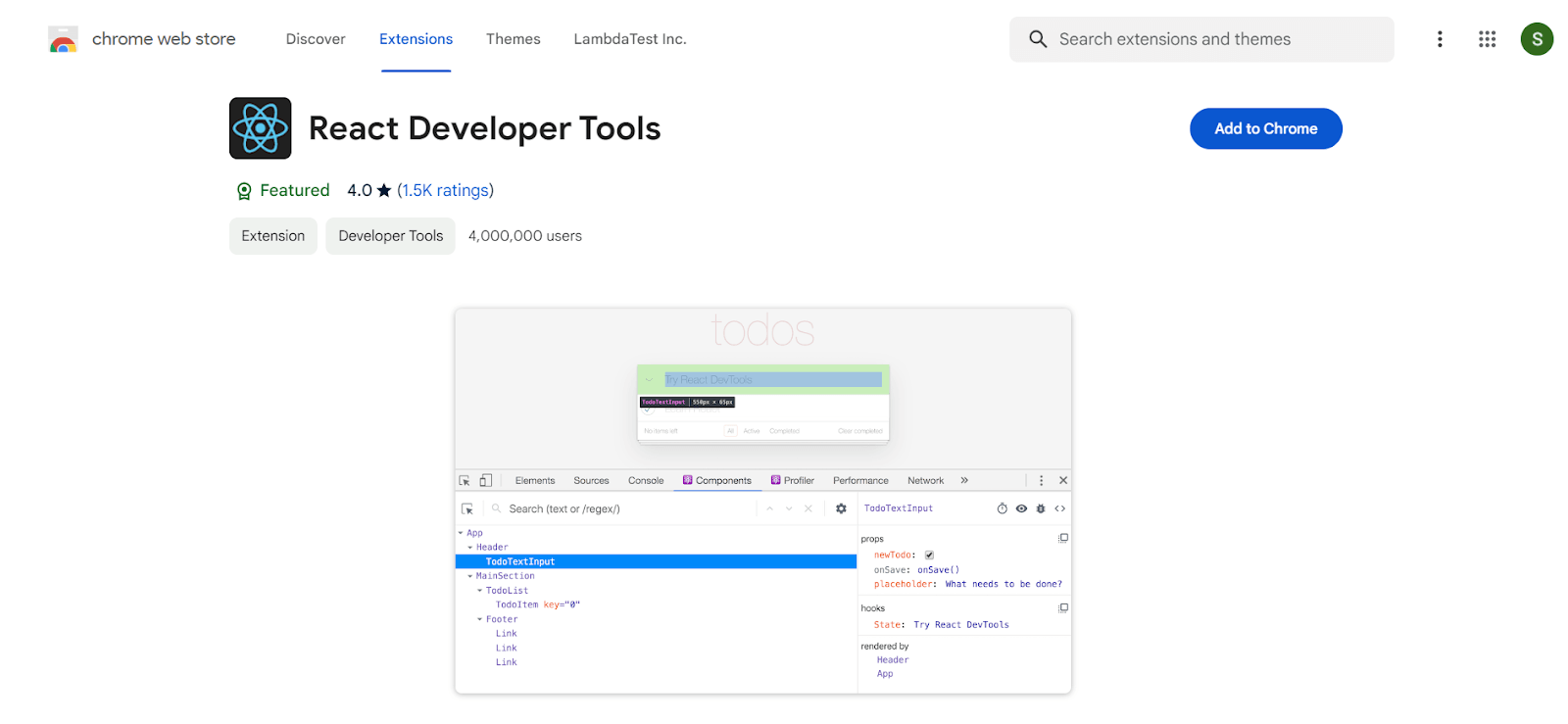This screenshot has width=1568, height=724.
Task: Open the Extensions tab
Action: [x=416, y=39]
